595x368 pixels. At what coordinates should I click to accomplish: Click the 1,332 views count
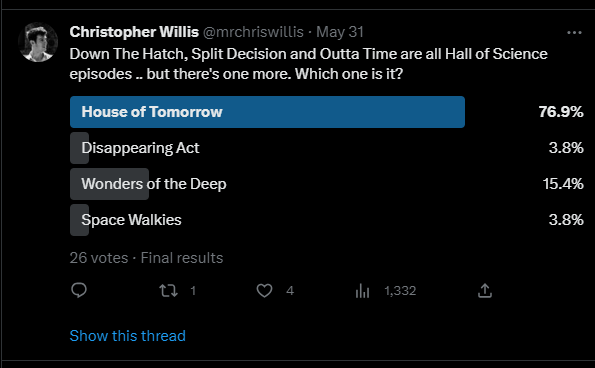400,291
